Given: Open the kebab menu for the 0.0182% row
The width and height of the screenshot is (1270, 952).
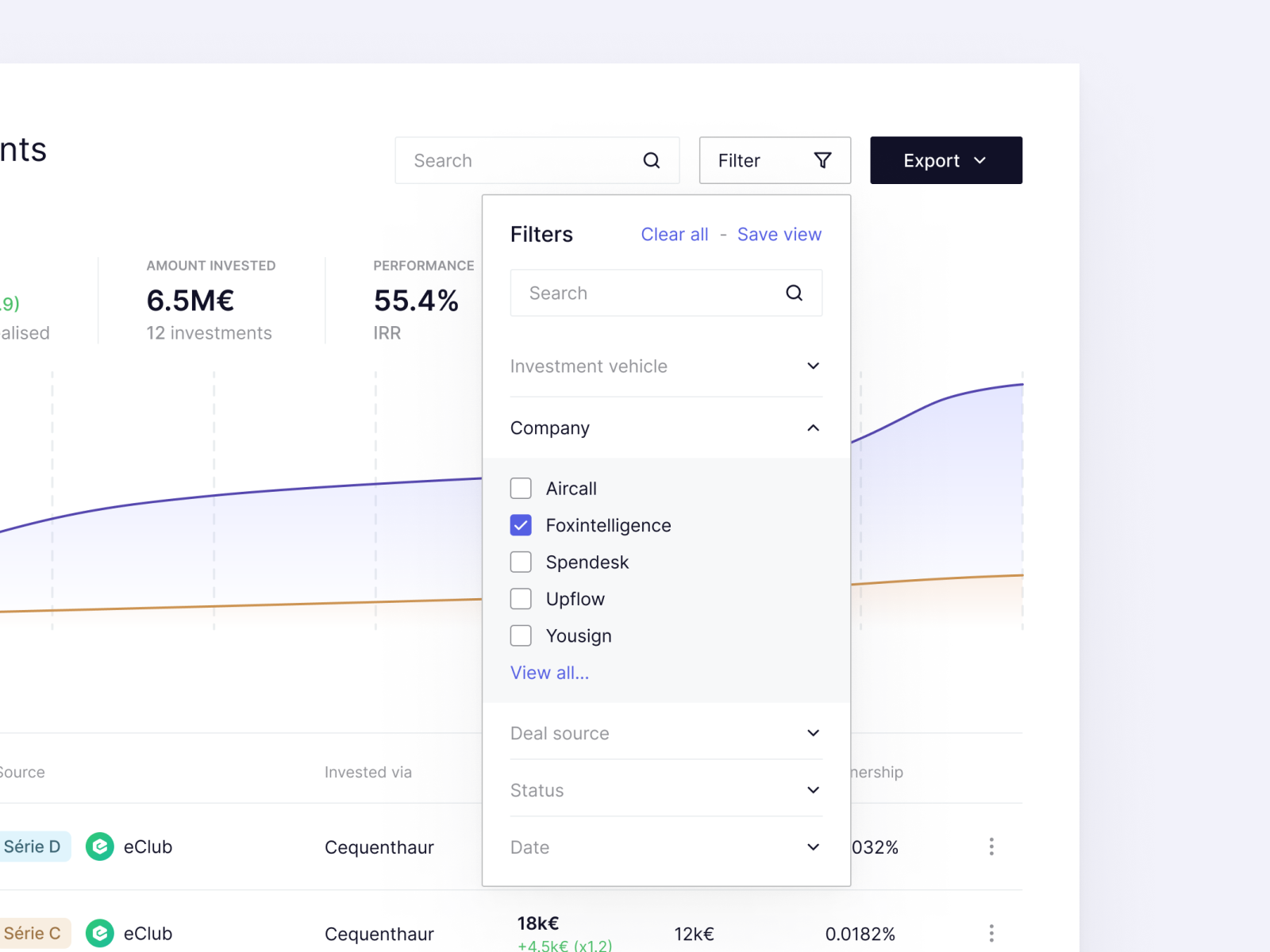Looking at the screenshot, I should pos(991,933).
